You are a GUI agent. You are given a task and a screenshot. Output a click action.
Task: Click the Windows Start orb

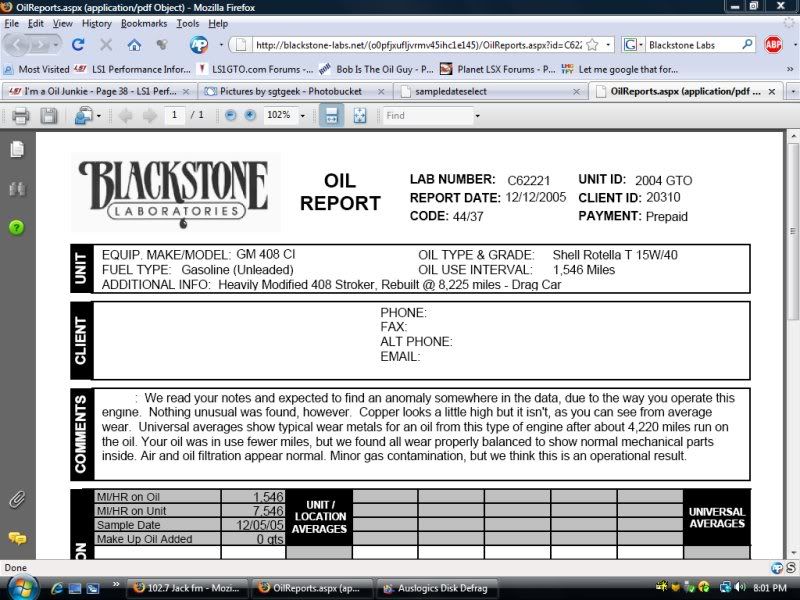click(x=21, y=587)
